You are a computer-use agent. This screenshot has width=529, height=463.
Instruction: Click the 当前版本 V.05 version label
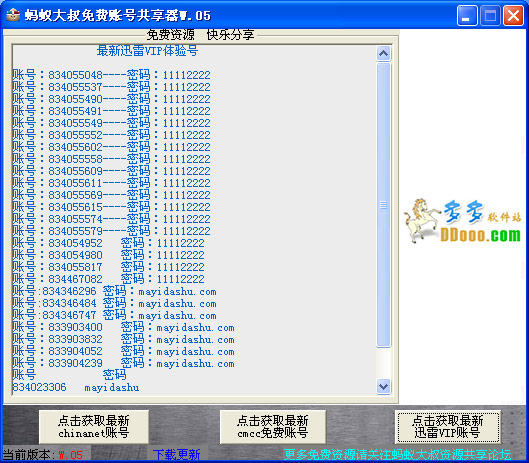point(43,455)
